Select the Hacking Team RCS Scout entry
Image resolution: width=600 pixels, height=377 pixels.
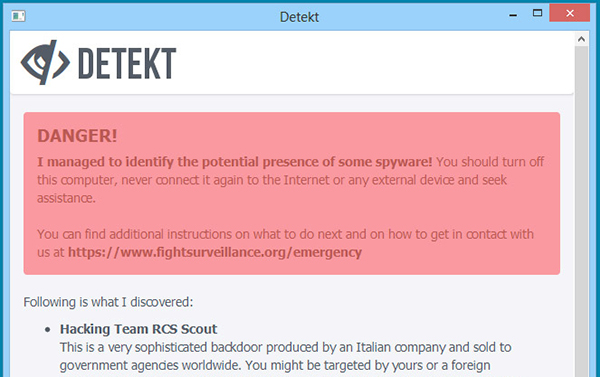tap(138, 329)
